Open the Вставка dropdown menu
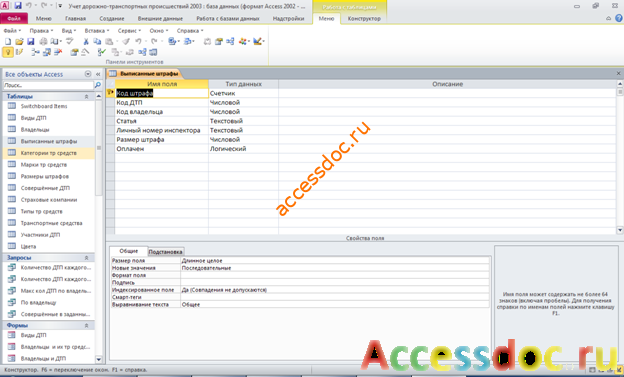The height and width of the screenshot is (377, 624). pyautogui.click(x=97, y=31)
